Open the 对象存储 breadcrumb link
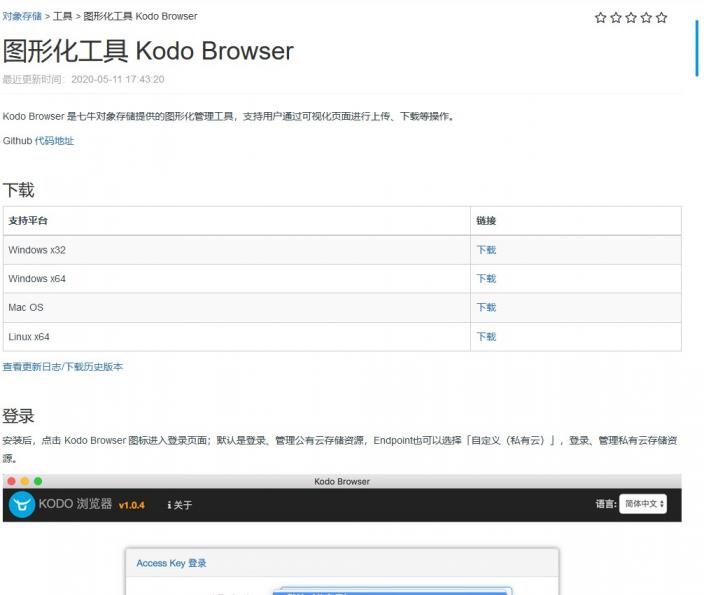 click(22, 16)
